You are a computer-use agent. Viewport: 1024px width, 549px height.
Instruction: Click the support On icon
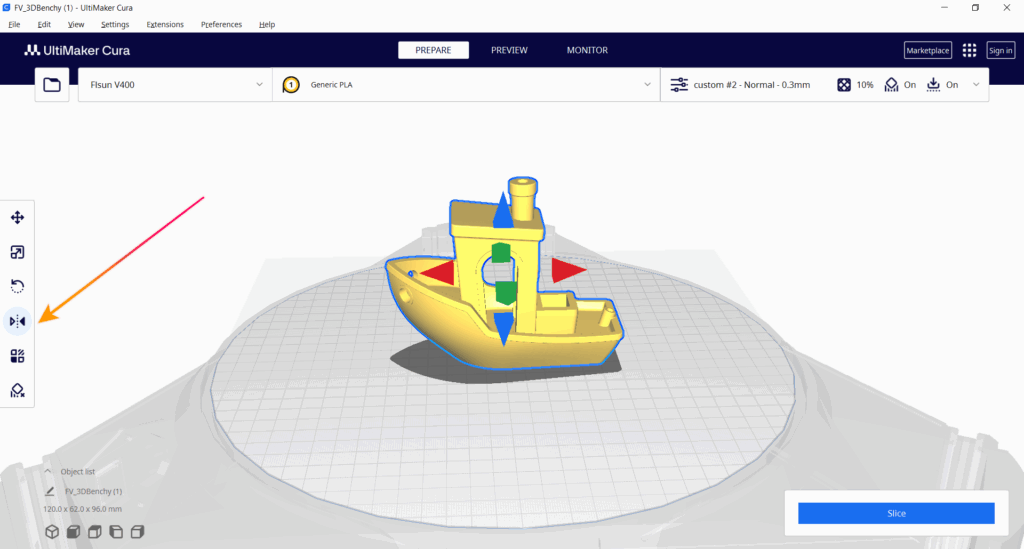(x=891, y=85)
